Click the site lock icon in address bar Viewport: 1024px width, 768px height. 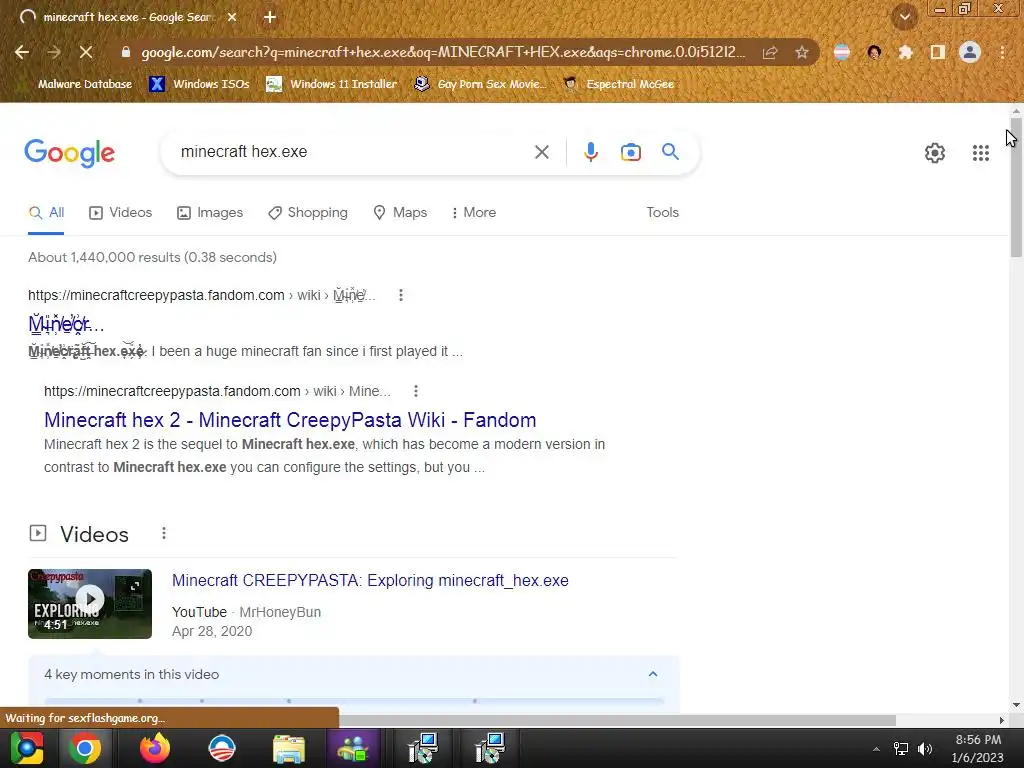coord(126,52)
